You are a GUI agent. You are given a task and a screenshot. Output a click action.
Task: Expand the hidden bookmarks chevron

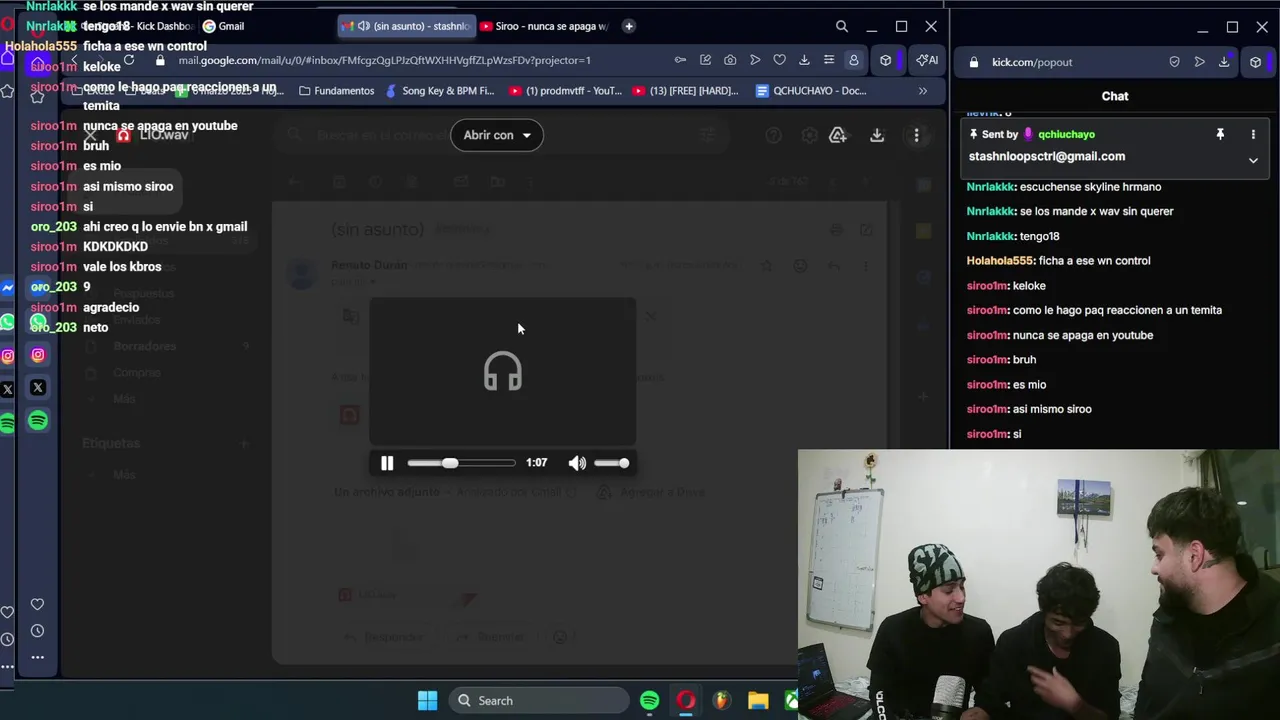[x=922, y=90]
